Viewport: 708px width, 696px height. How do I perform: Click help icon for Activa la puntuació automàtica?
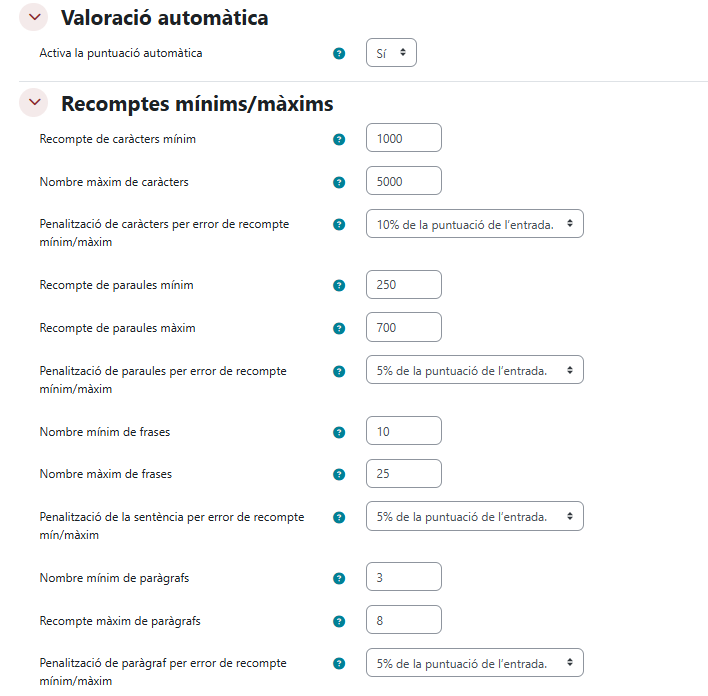[339, 53]
